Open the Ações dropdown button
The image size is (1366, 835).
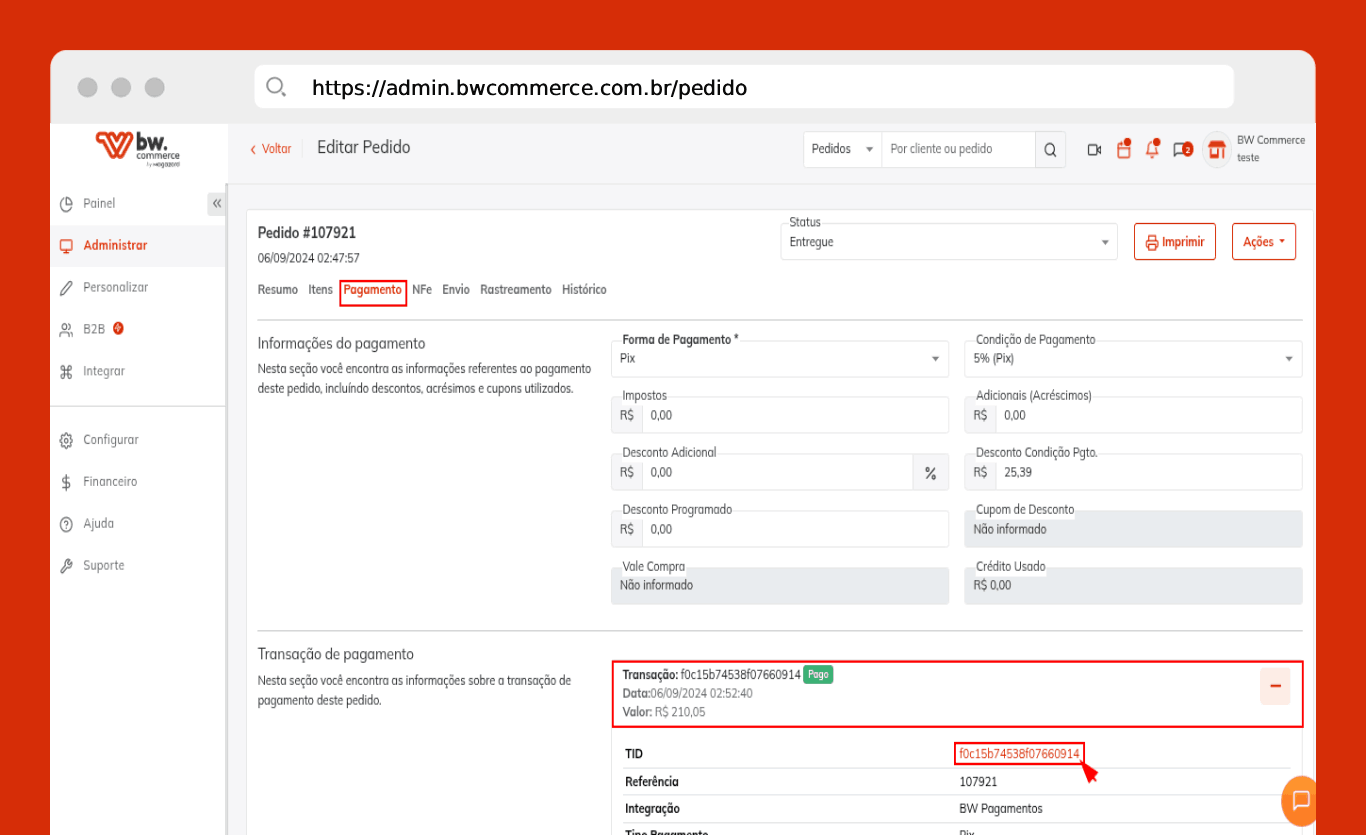1264,242
